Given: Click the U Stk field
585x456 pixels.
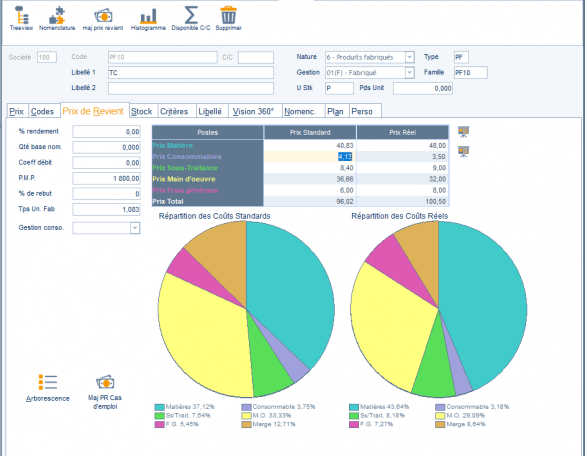Looking at the screenshot, I should click(x=339, y=88).
